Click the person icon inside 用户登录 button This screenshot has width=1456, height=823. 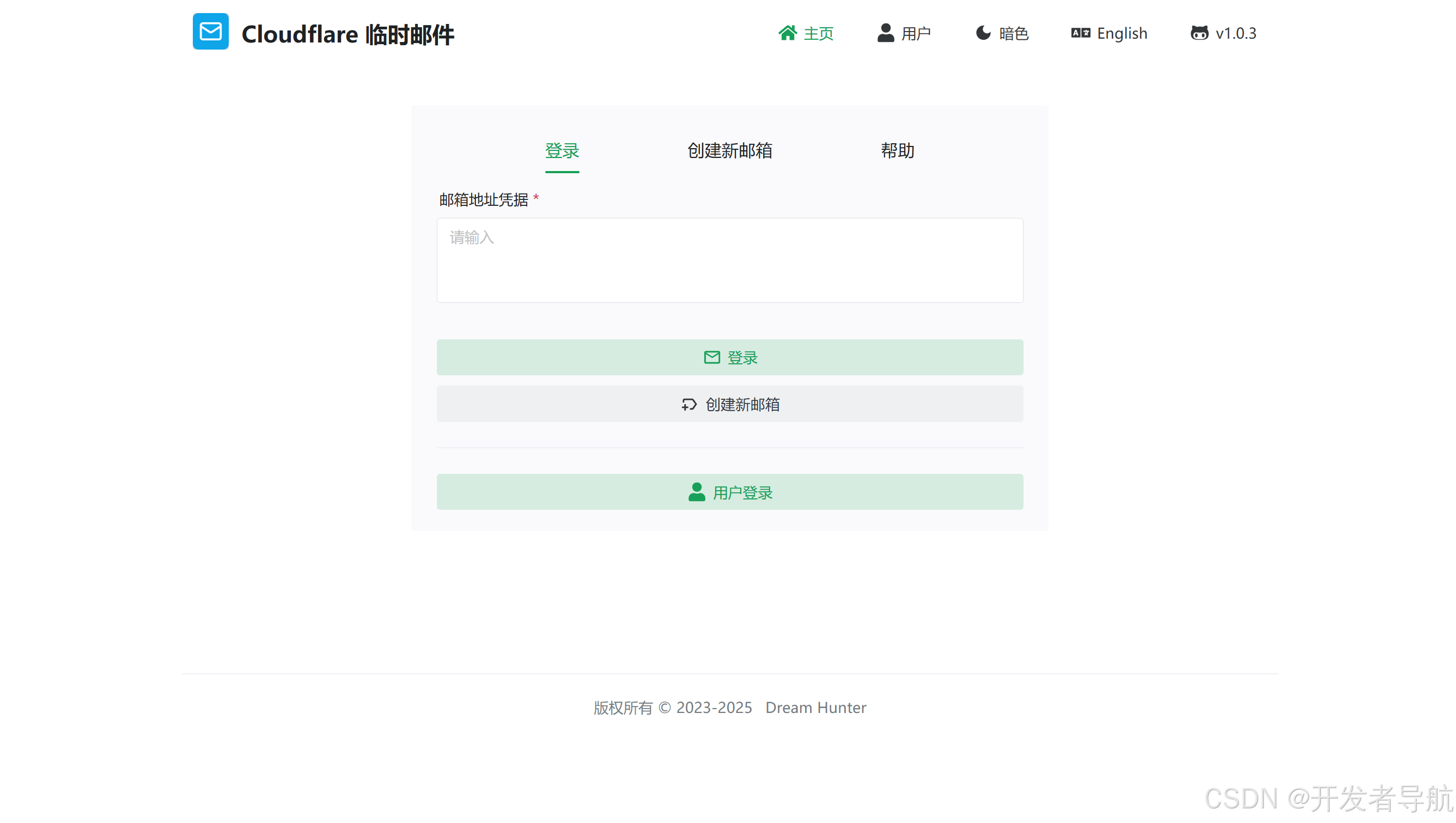696,492
